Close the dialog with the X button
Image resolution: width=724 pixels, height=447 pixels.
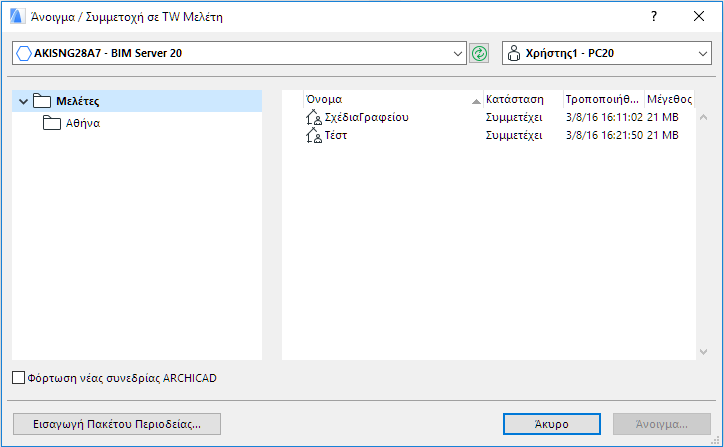pos(699,16)
